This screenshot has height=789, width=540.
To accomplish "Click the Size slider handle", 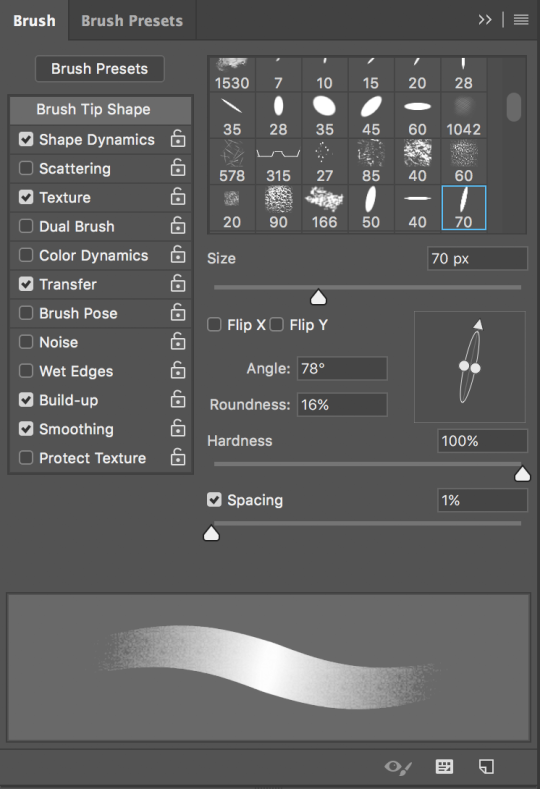I will [x=318, y=297].
